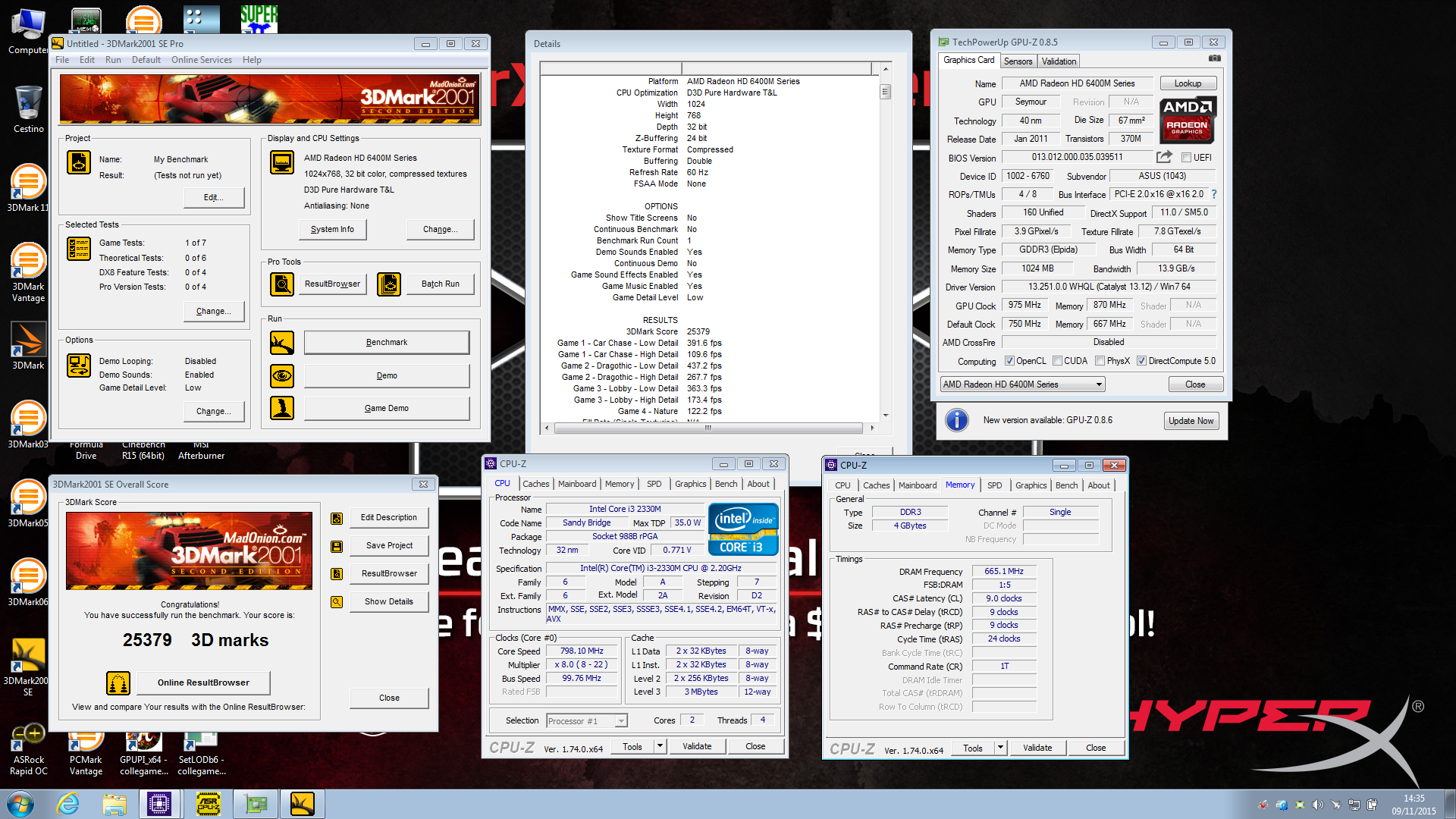The image size is (1456, 819).
Task: Open the File menu in 3DMark2001
Action: [x=62, y=60]
